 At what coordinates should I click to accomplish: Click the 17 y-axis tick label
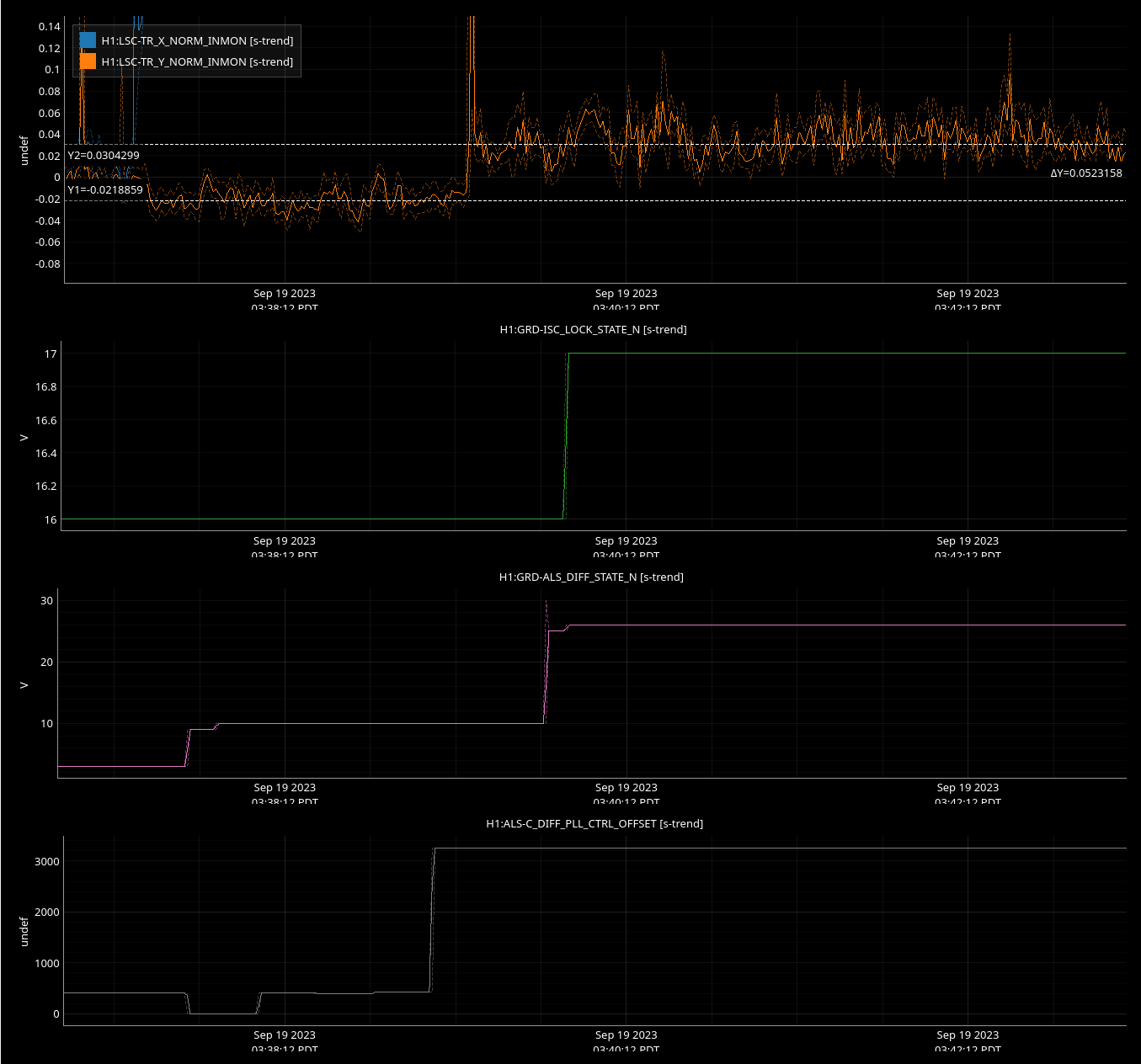tap(51, 354)
